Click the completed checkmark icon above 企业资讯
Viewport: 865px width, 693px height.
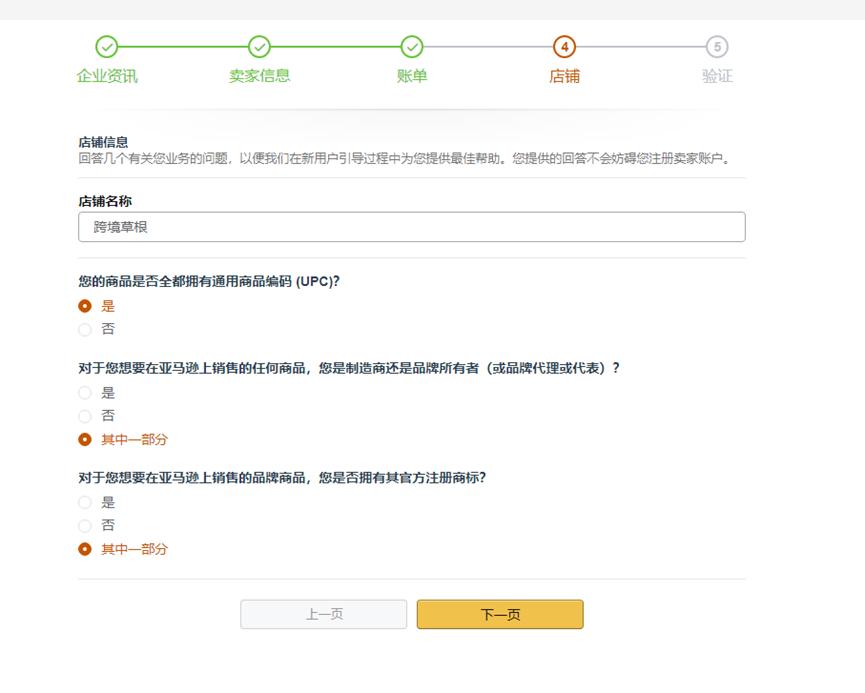[108, 45]
